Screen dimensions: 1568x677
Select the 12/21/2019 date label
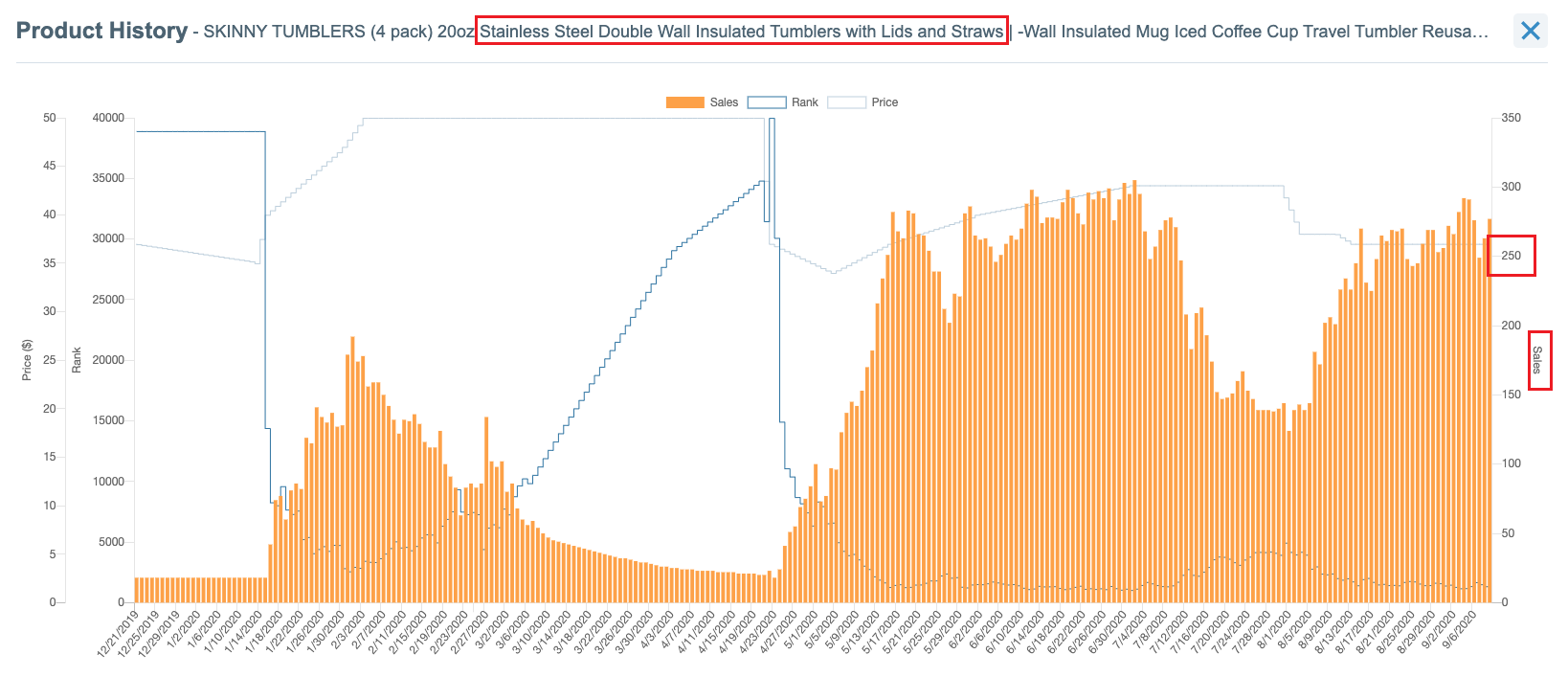[x=120, y=633]
